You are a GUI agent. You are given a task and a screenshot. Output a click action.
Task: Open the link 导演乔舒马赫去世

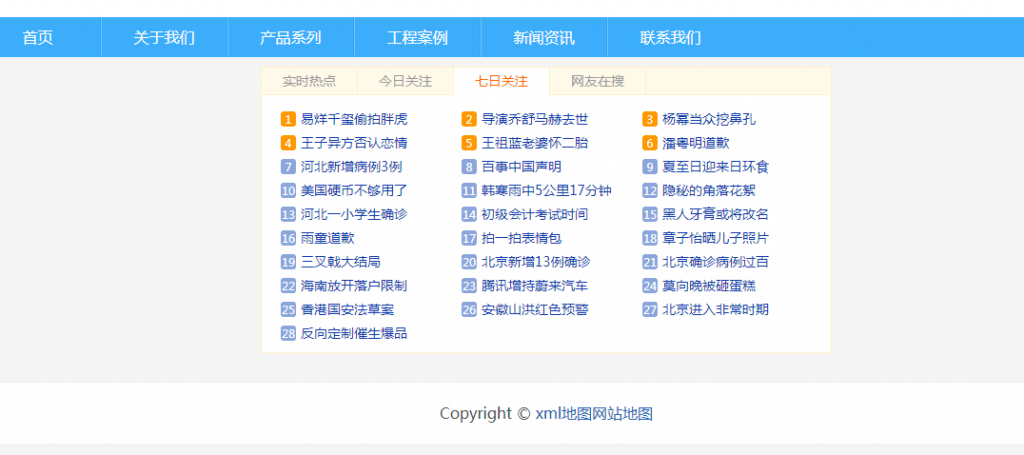point(535,119)
